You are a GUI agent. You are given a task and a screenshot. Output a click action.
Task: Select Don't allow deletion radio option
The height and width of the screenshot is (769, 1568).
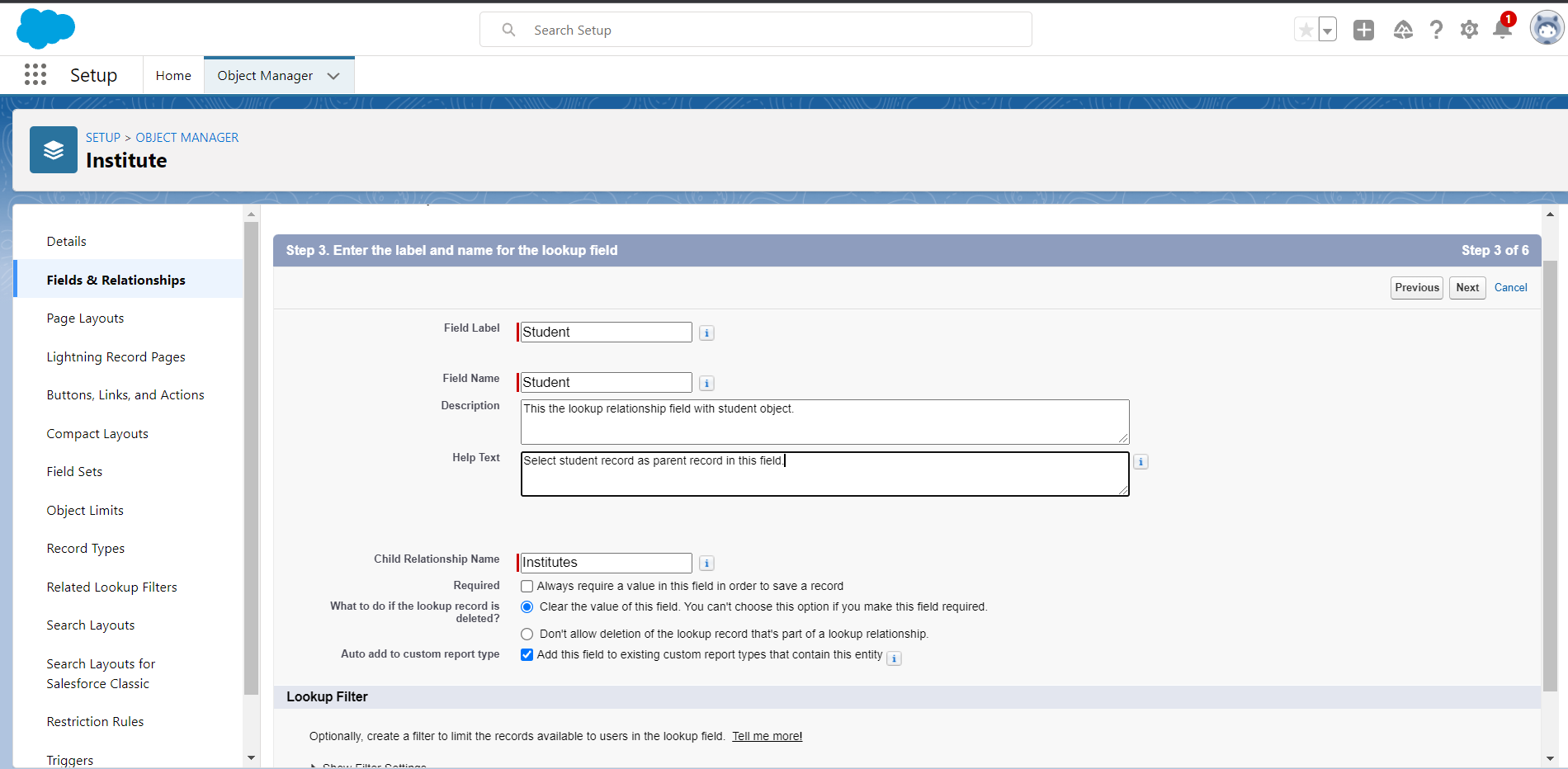(x=527, y=635)
